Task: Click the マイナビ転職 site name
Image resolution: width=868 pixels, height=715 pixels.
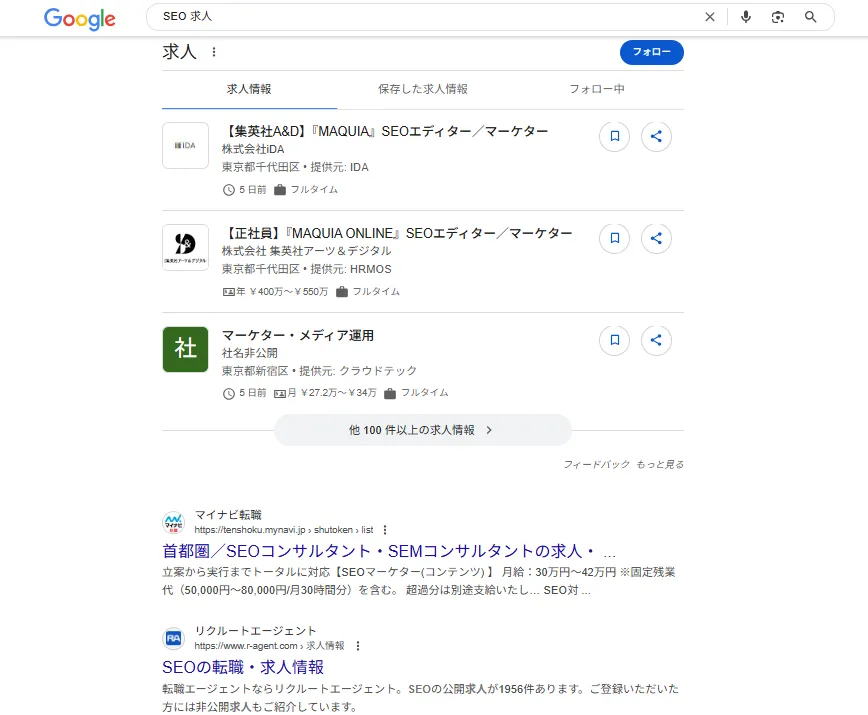Action: click(228, 515)
